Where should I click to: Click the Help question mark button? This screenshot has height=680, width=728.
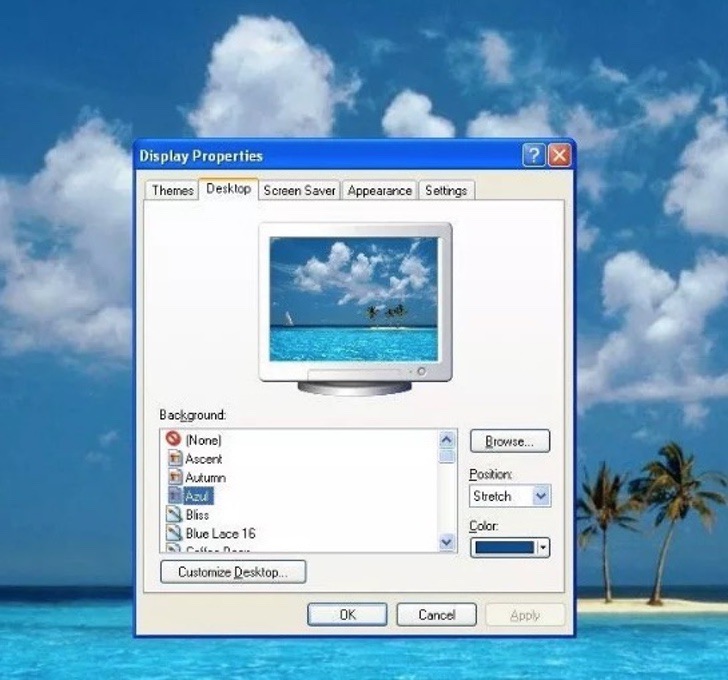533,155
